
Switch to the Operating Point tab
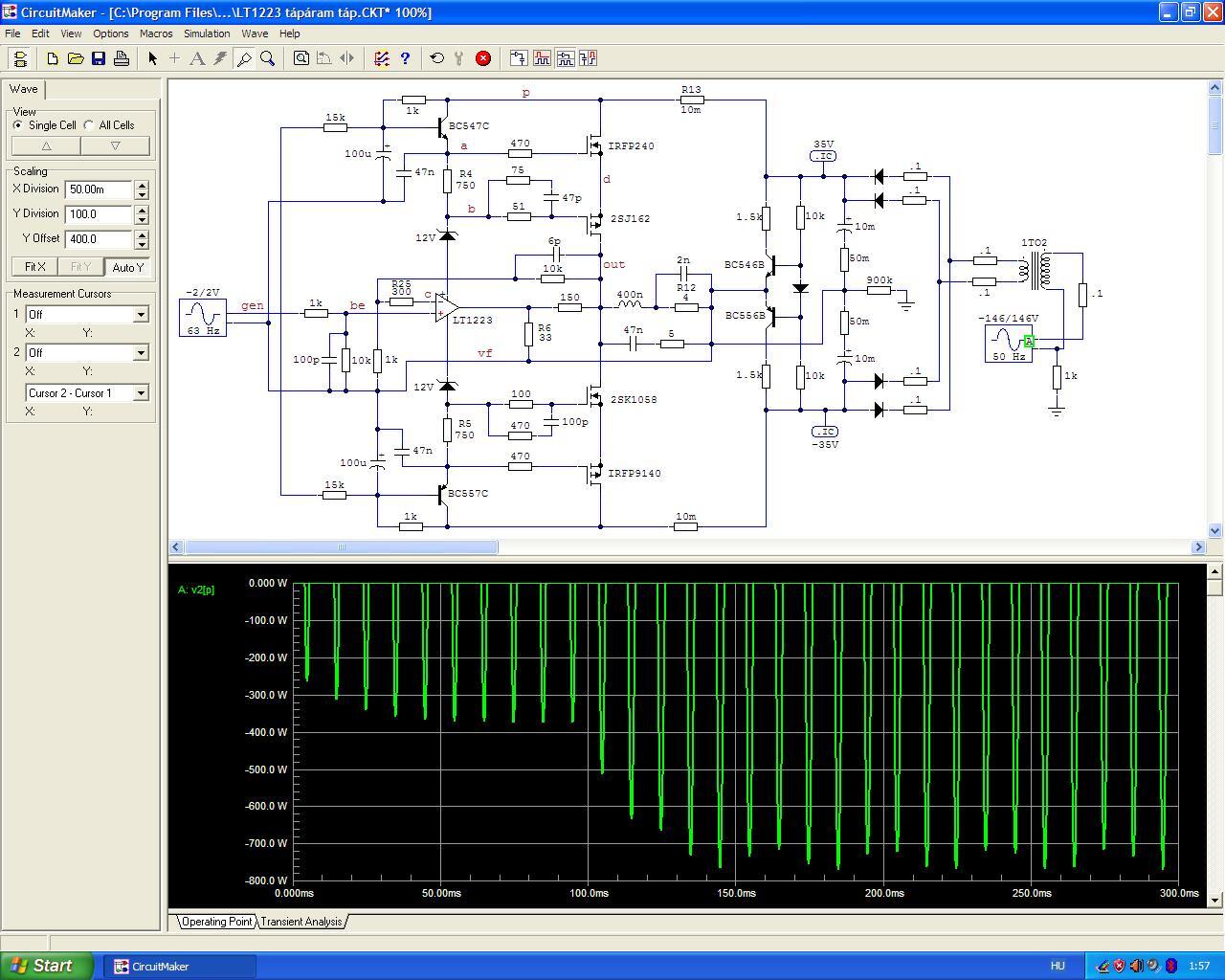pyautogui.click(x=216, y=922)
